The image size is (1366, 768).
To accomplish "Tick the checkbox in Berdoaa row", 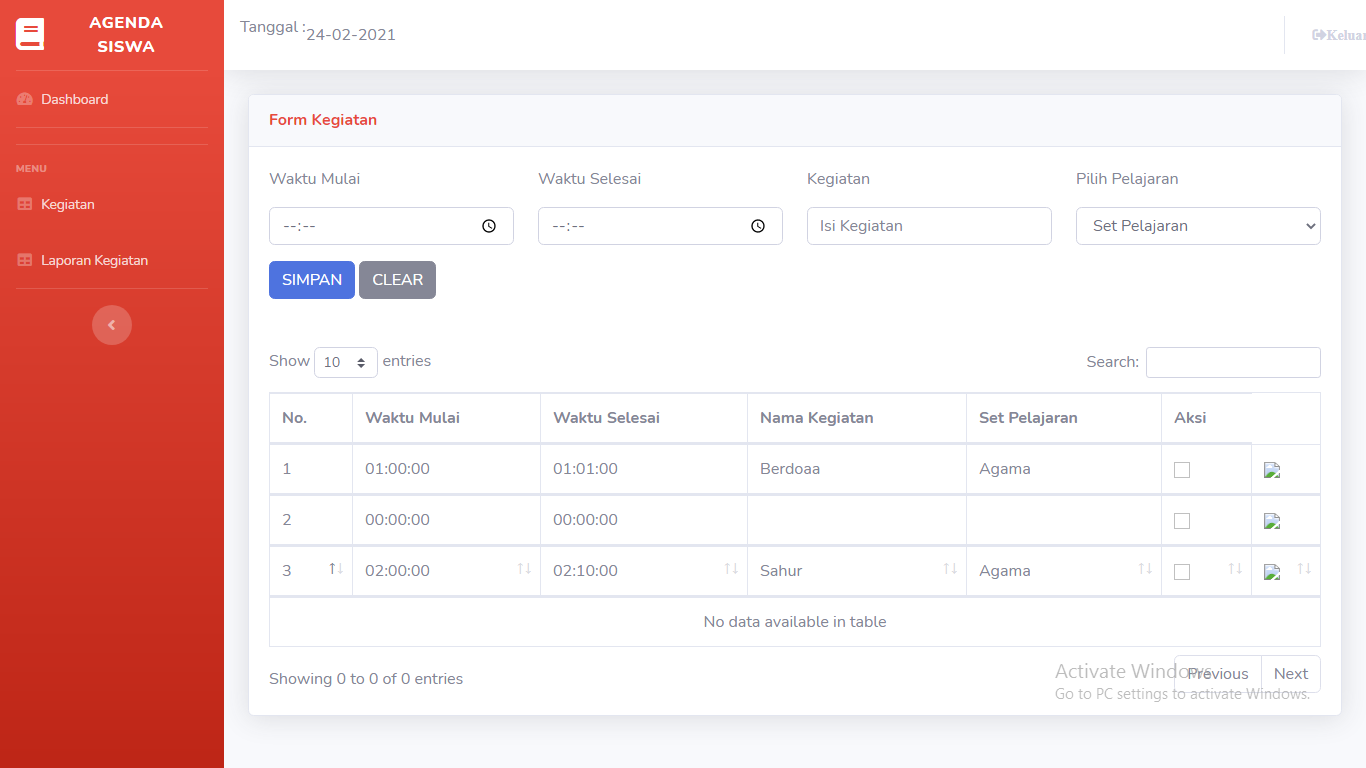I will tap(1182, 470).
